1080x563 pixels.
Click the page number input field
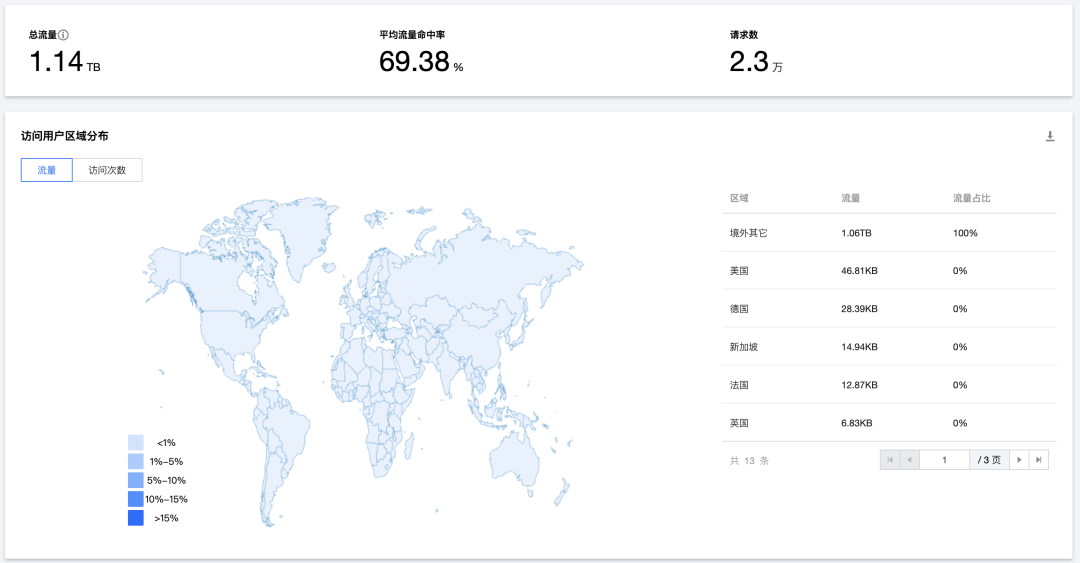click(x=944, y=460)
